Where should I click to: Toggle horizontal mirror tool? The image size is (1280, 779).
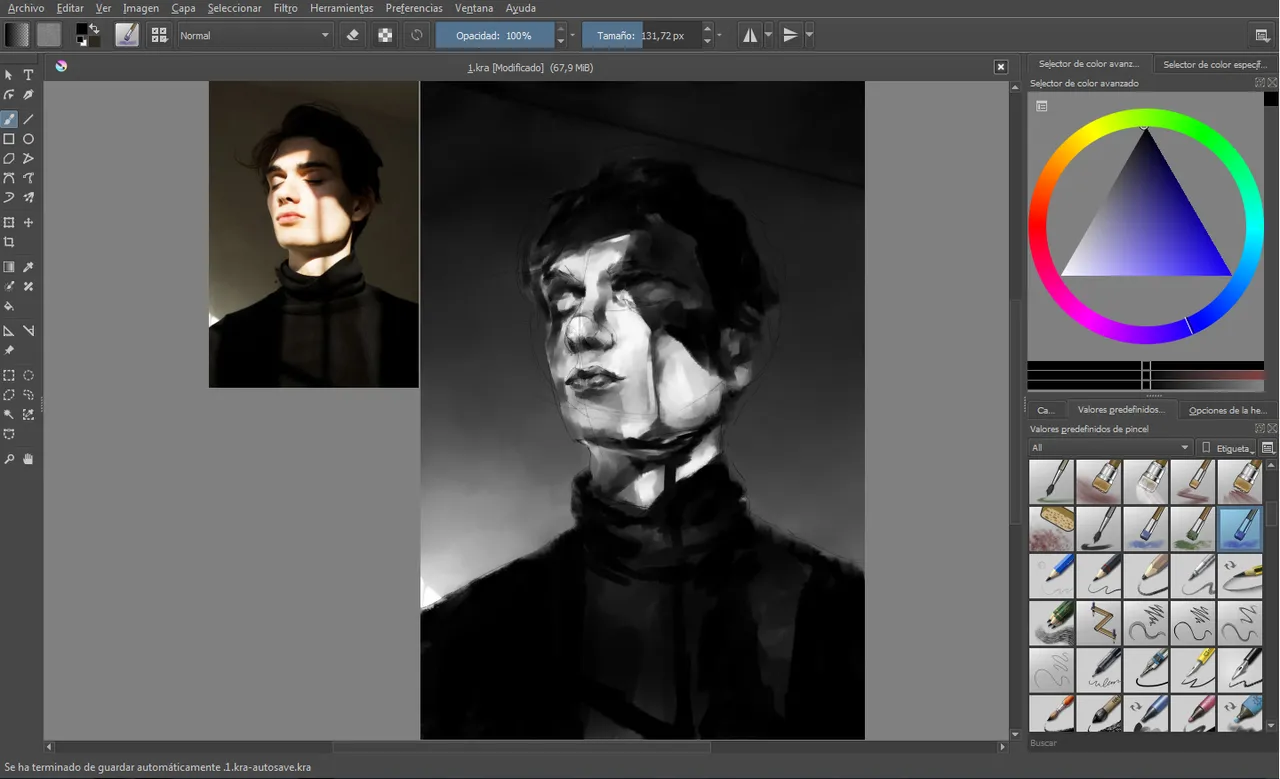coord(750,35)
